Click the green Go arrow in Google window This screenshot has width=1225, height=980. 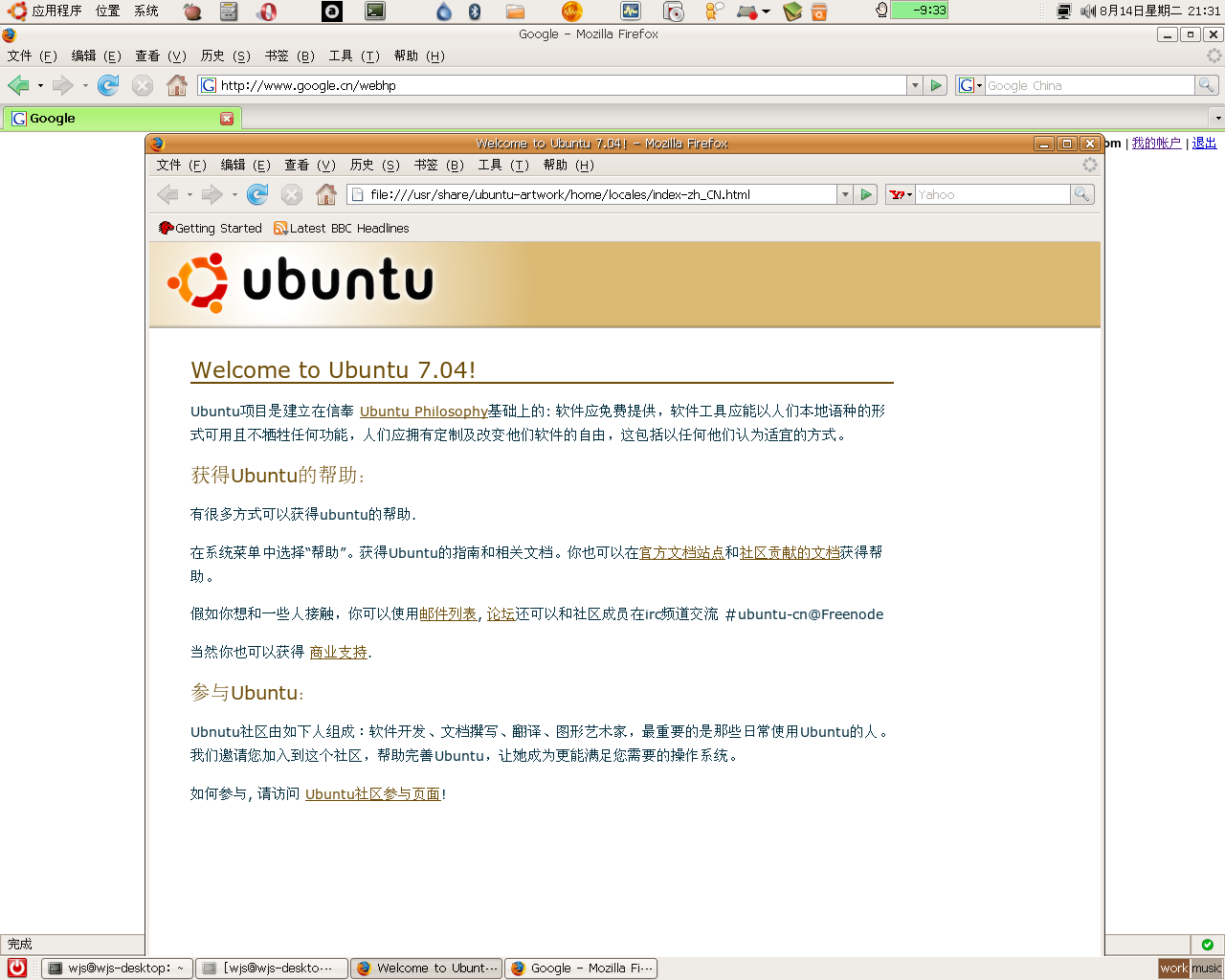pyautogui.click(x=937, y=85)
